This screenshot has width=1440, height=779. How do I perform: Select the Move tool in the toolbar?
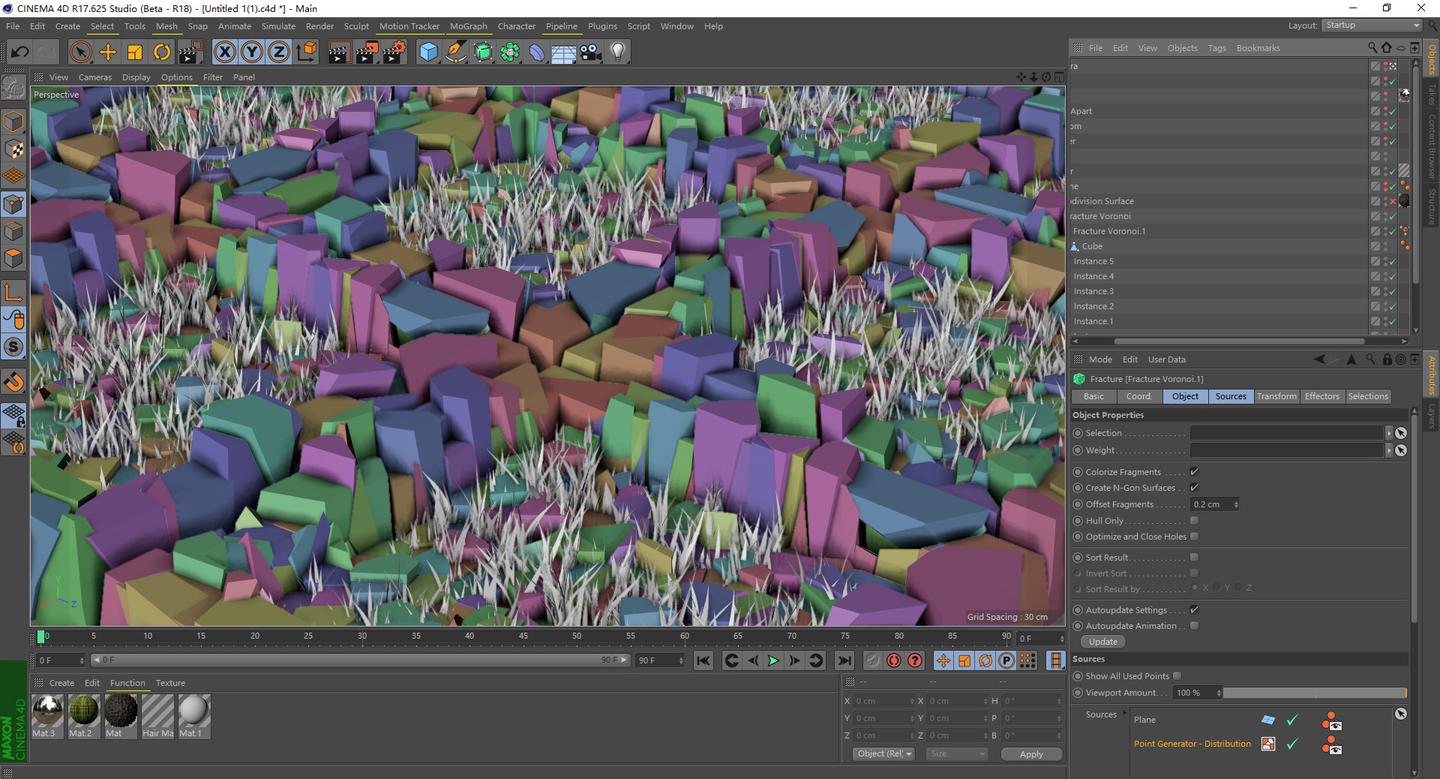tap(108, 52)
